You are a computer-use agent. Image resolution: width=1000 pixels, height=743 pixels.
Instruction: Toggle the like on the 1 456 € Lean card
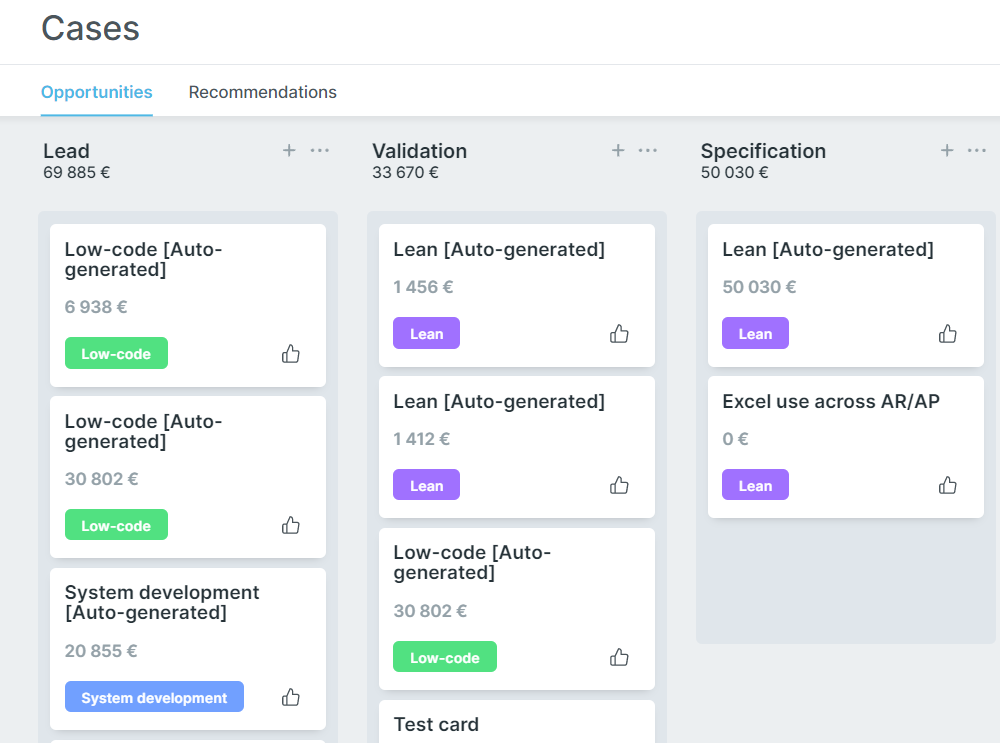[618, 333]
